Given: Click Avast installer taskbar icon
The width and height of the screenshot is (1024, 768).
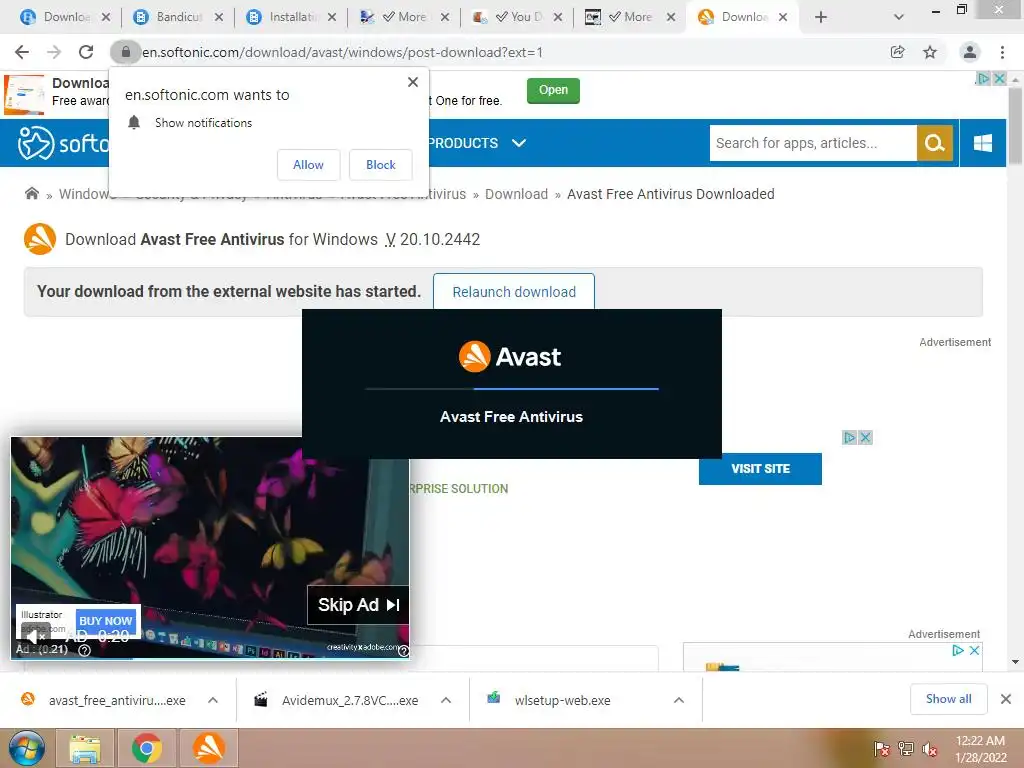Looking at the screenshot, I should pos(209,748).
